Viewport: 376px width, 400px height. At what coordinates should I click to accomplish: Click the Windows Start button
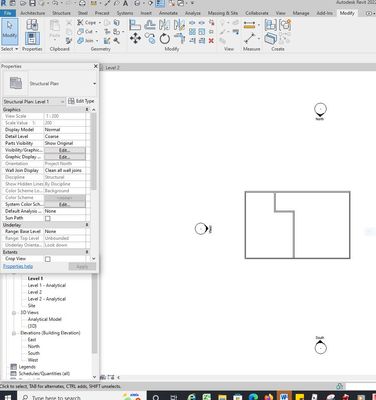point(7,397)
